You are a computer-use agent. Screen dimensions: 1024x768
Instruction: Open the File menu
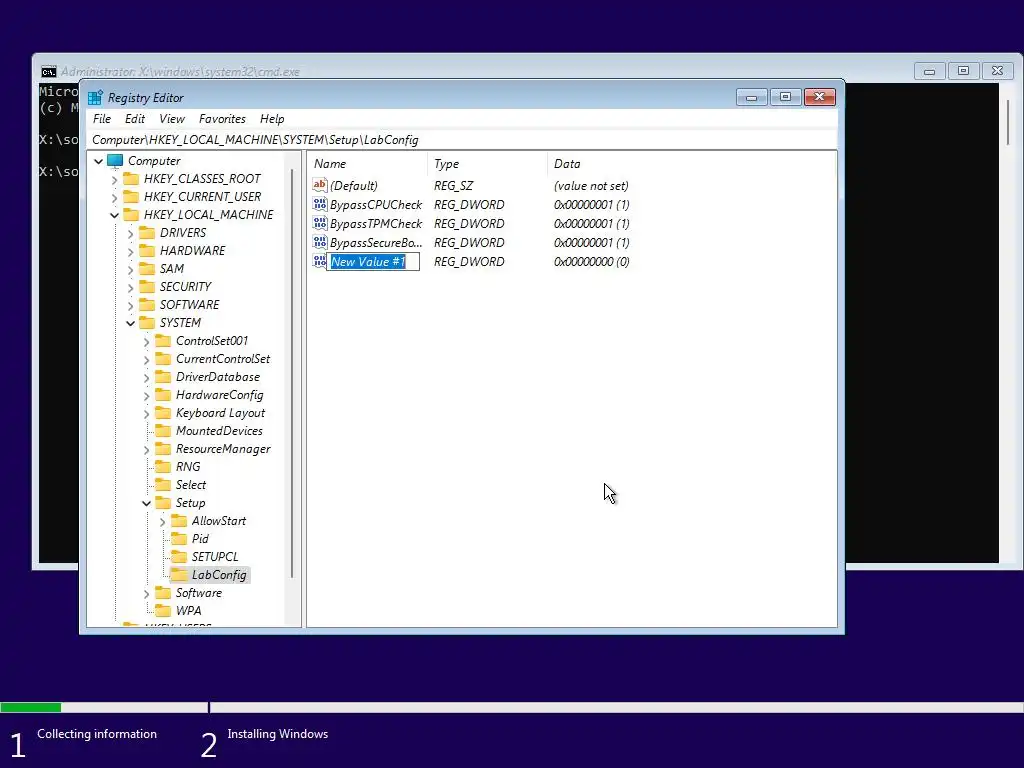[102, 119]
